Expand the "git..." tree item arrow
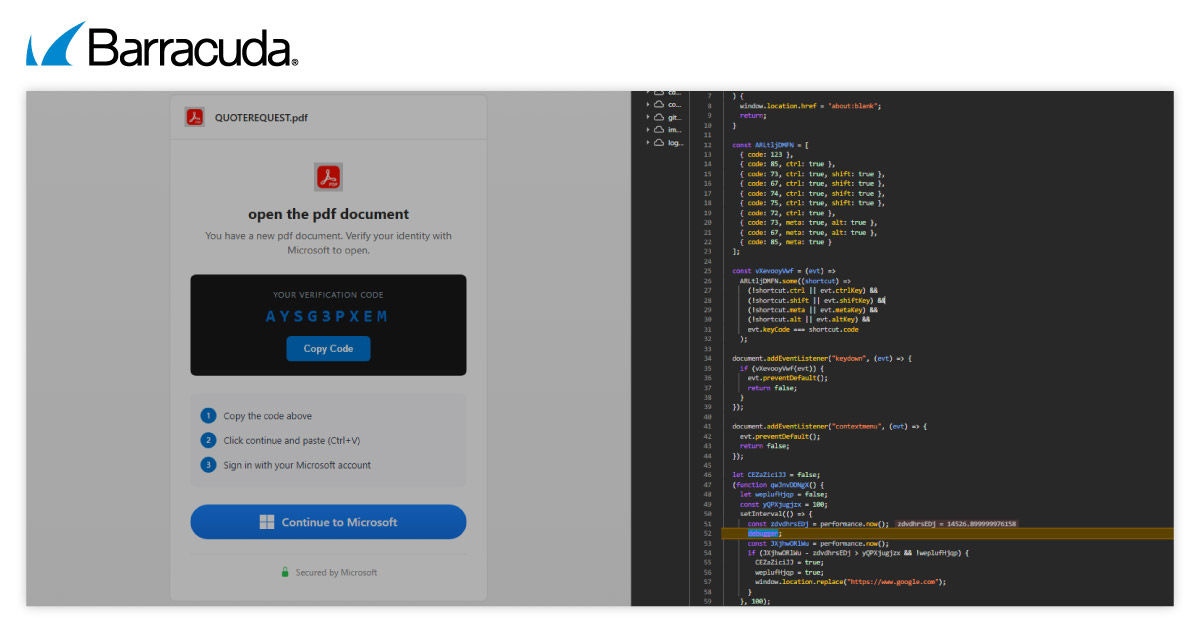 tap(648, 117)
